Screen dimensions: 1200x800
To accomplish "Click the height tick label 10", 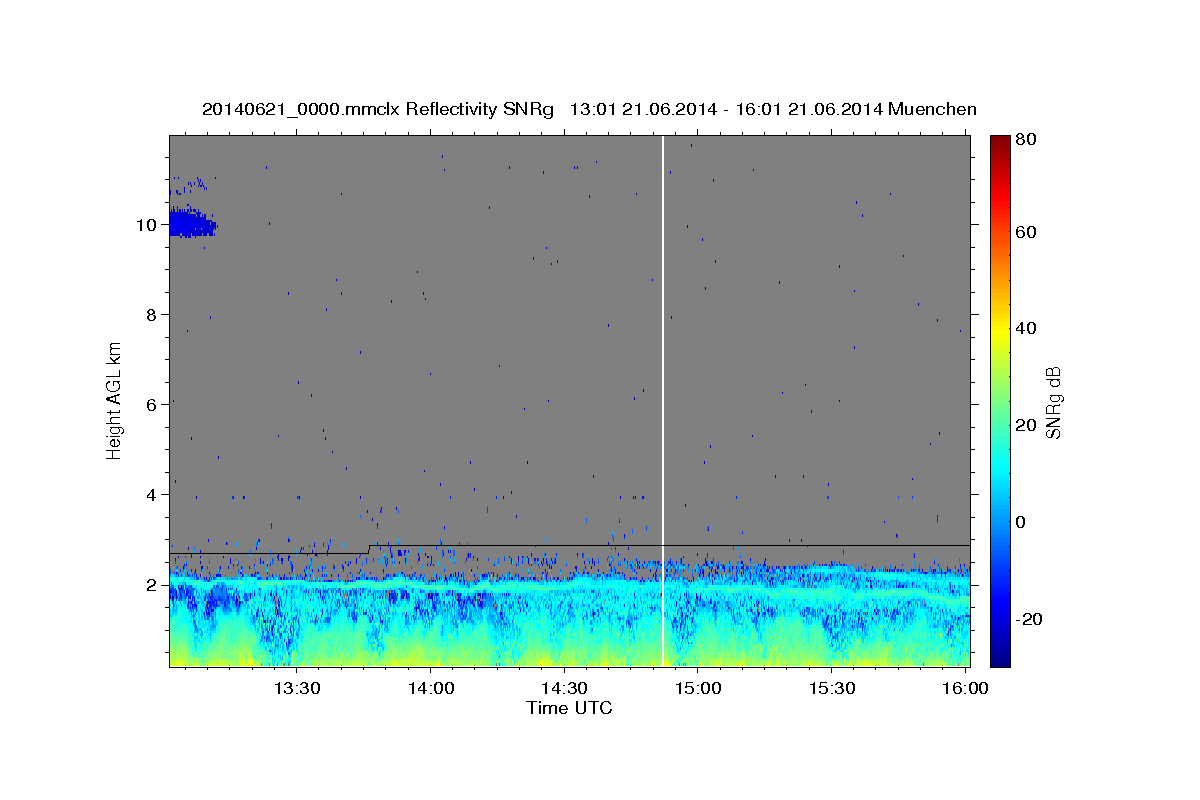I will pyautogui.click(x=147, y=224).
